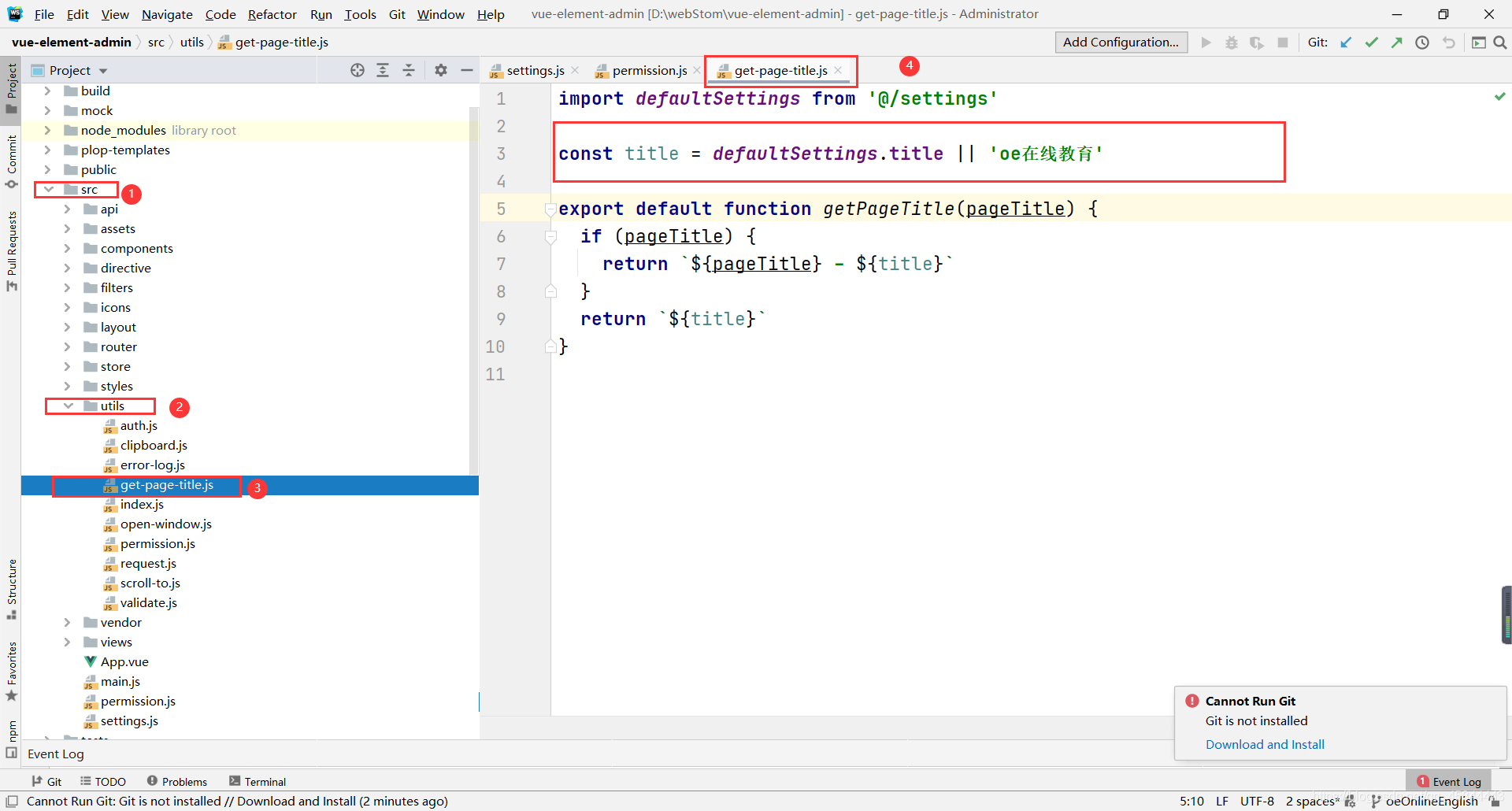Toggle the Structure tool window
The height and width of the screenshot is (811, 1512).
[11, 587]
